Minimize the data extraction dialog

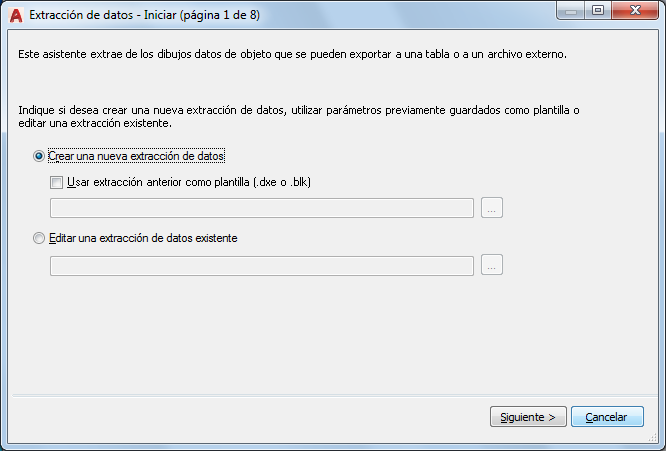click(570, 11)
